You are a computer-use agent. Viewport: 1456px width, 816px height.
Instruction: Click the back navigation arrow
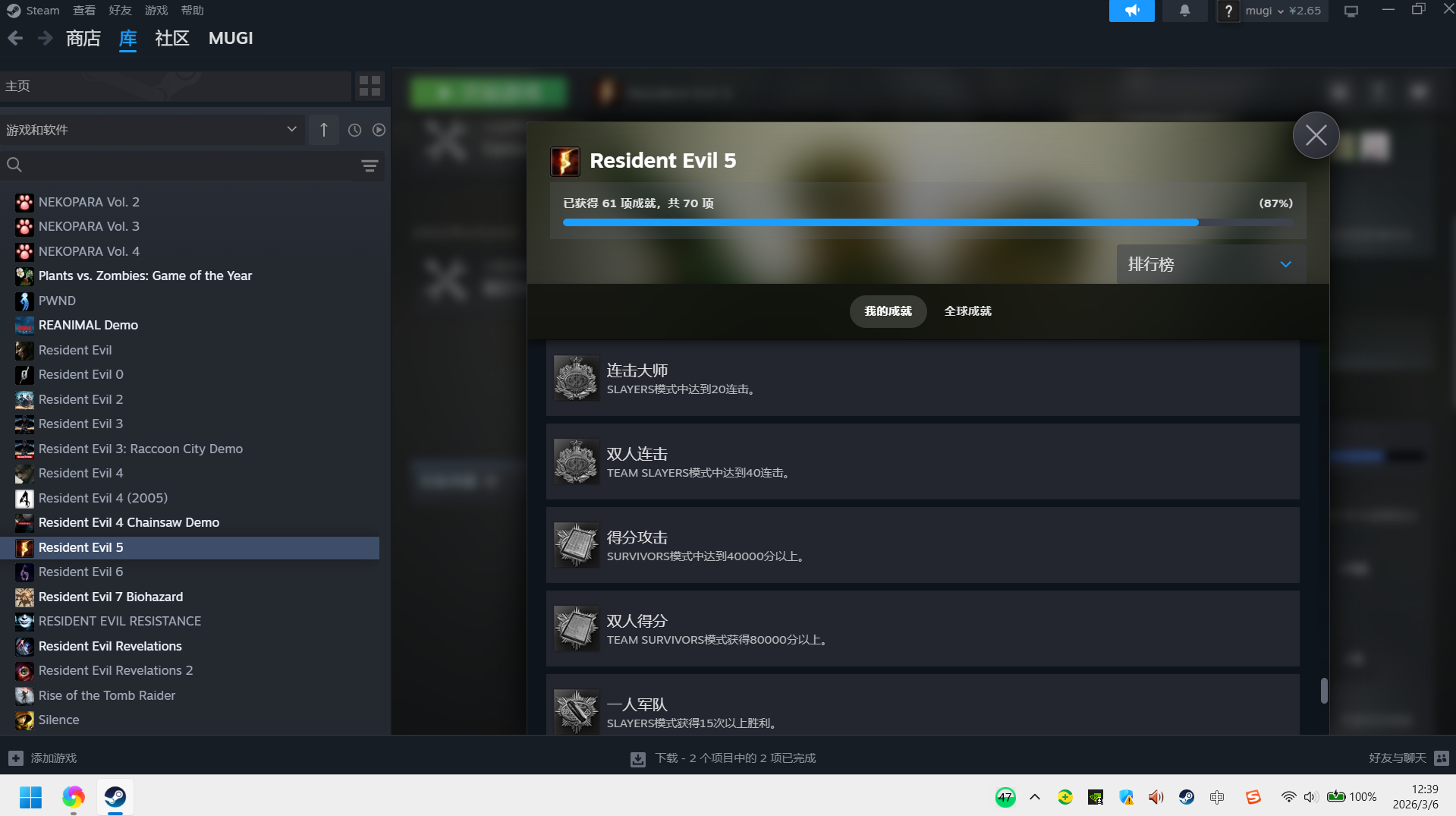15,38
